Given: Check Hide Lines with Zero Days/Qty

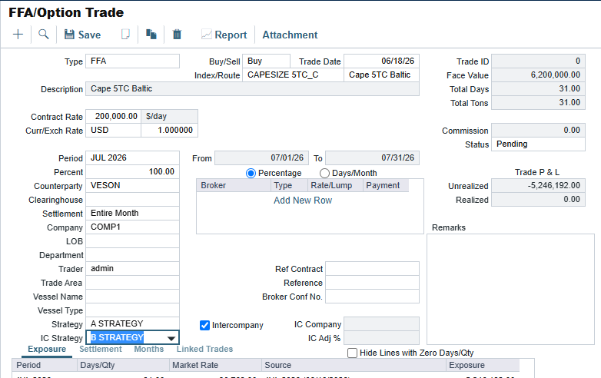Looking at the screenshot, I should [352, 353].
